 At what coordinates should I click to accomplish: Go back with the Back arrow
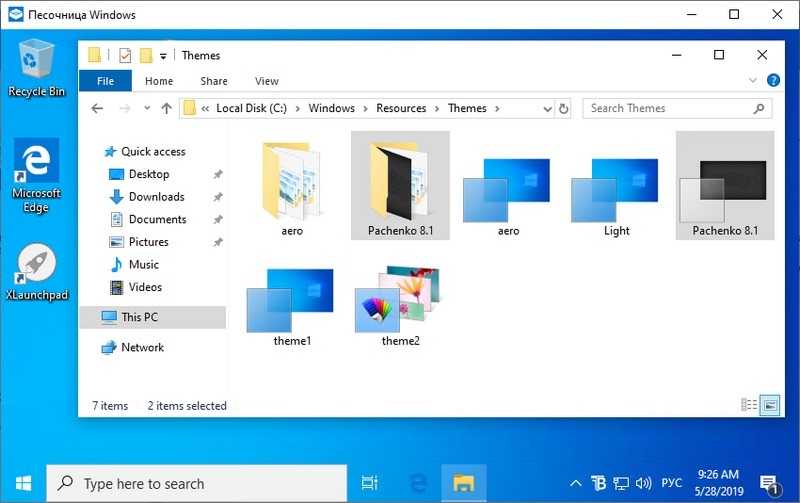point(97,108)
